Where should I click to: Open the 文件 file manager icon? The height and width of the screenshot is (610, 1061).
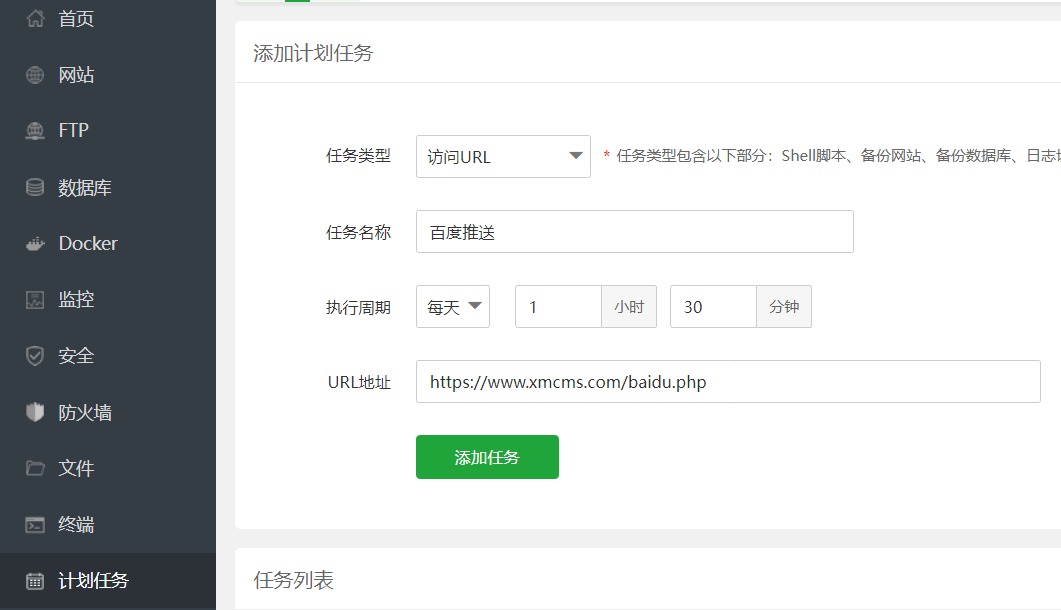pyautogui.click(x=37, y=467)
